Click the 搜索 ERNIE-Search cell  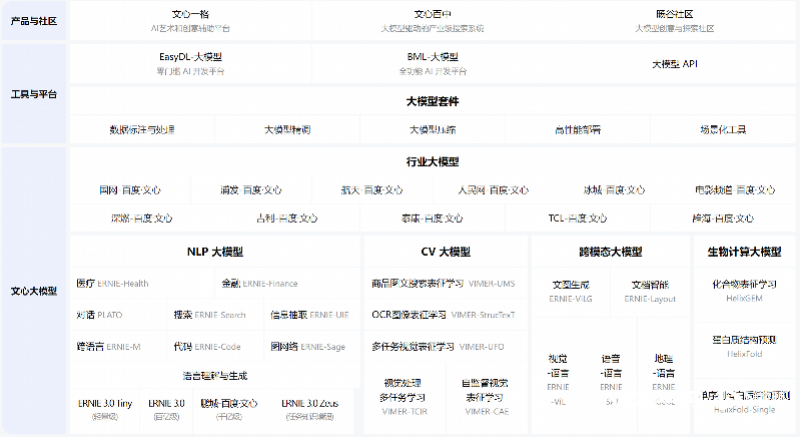click(215, 315)
